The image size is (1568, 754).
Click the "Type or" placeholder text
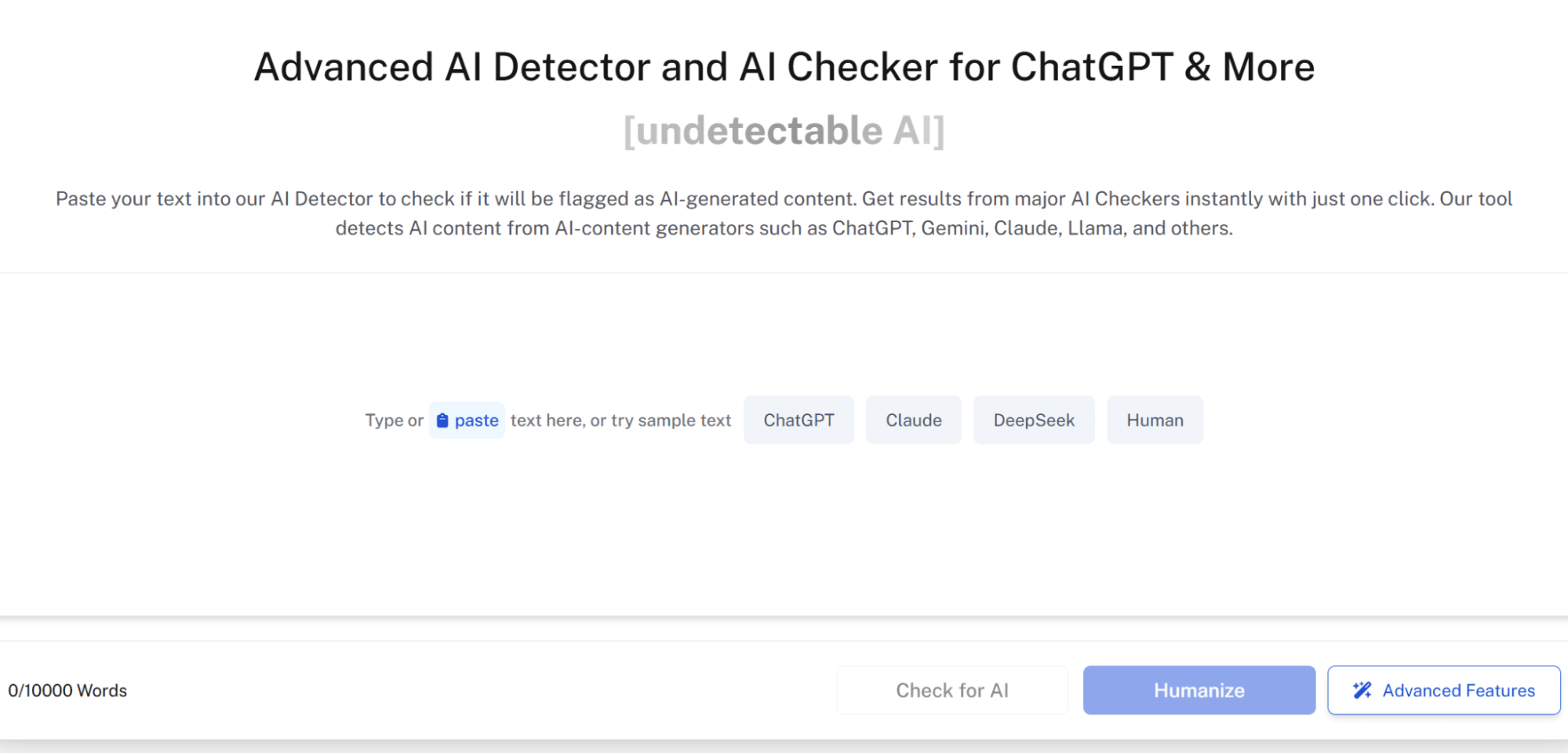pos(394,421)
